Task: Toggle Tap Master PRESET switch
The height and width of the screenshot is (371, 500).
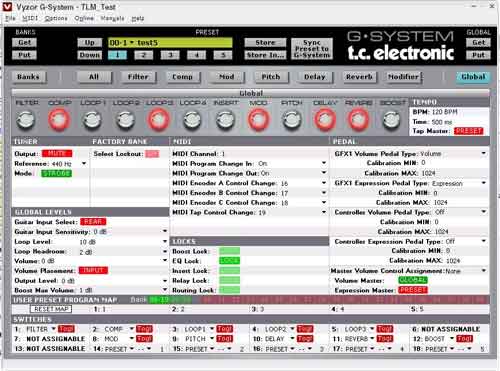Action: pyautogui.click(x=468, y=131)
